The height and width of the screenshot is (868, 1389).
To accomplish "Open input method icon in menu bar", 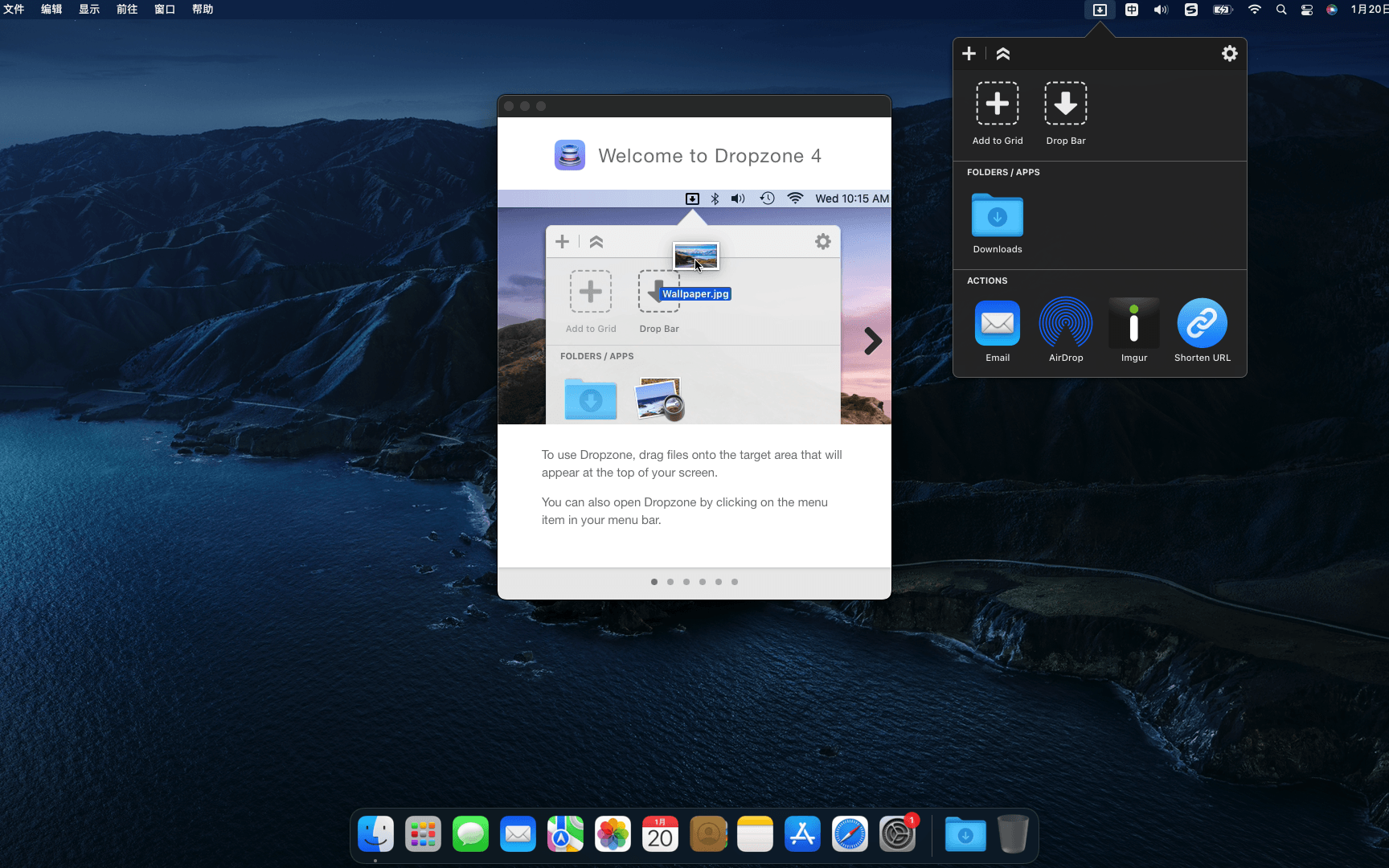I will pos(1132,10).
